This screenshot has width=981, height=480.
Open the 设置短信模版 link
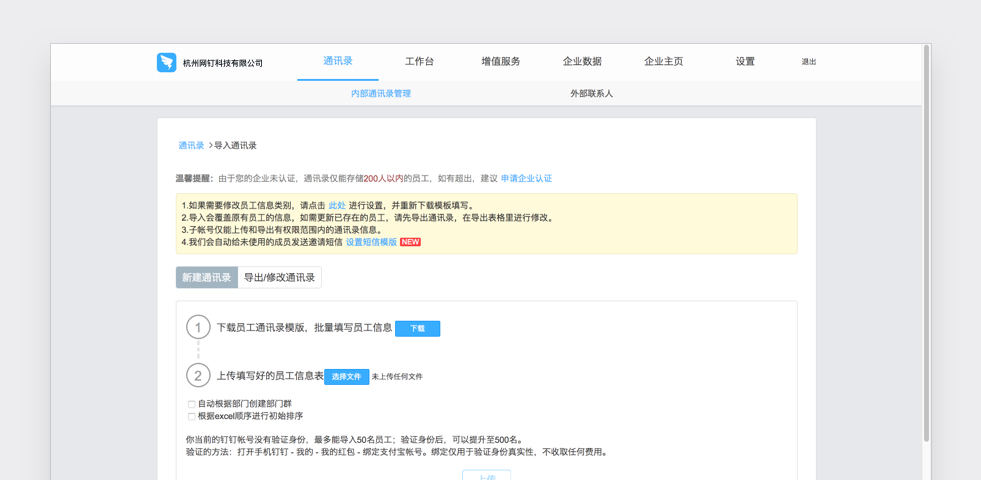click(x=372, y=242)
